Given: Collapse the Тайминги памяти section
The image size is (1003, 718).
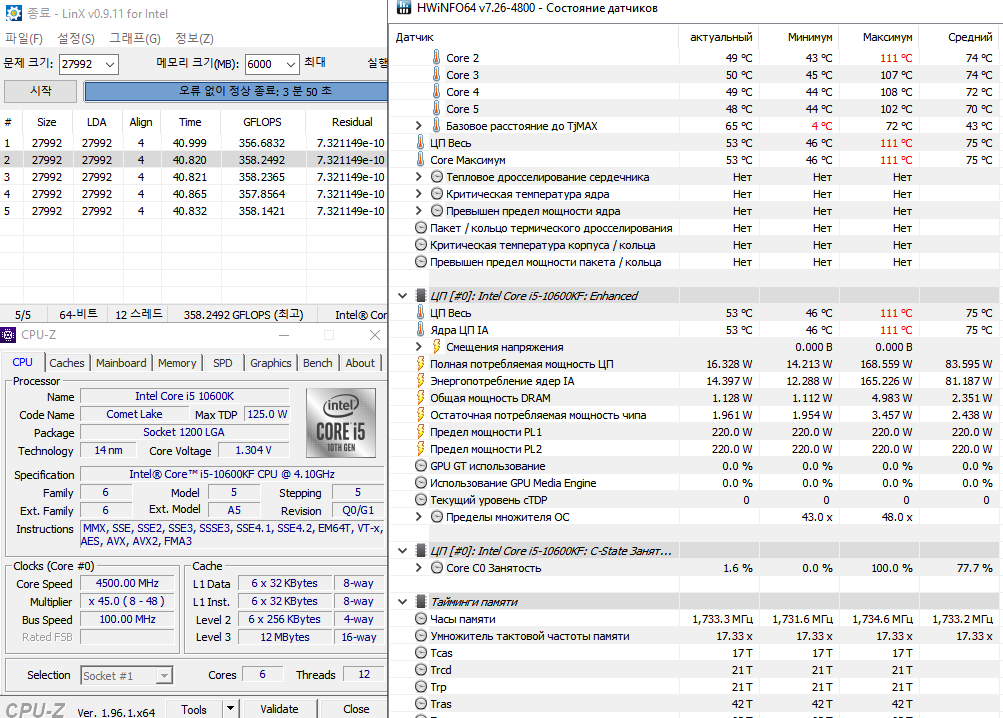Looking at the screenshot, I should point(402,602).
